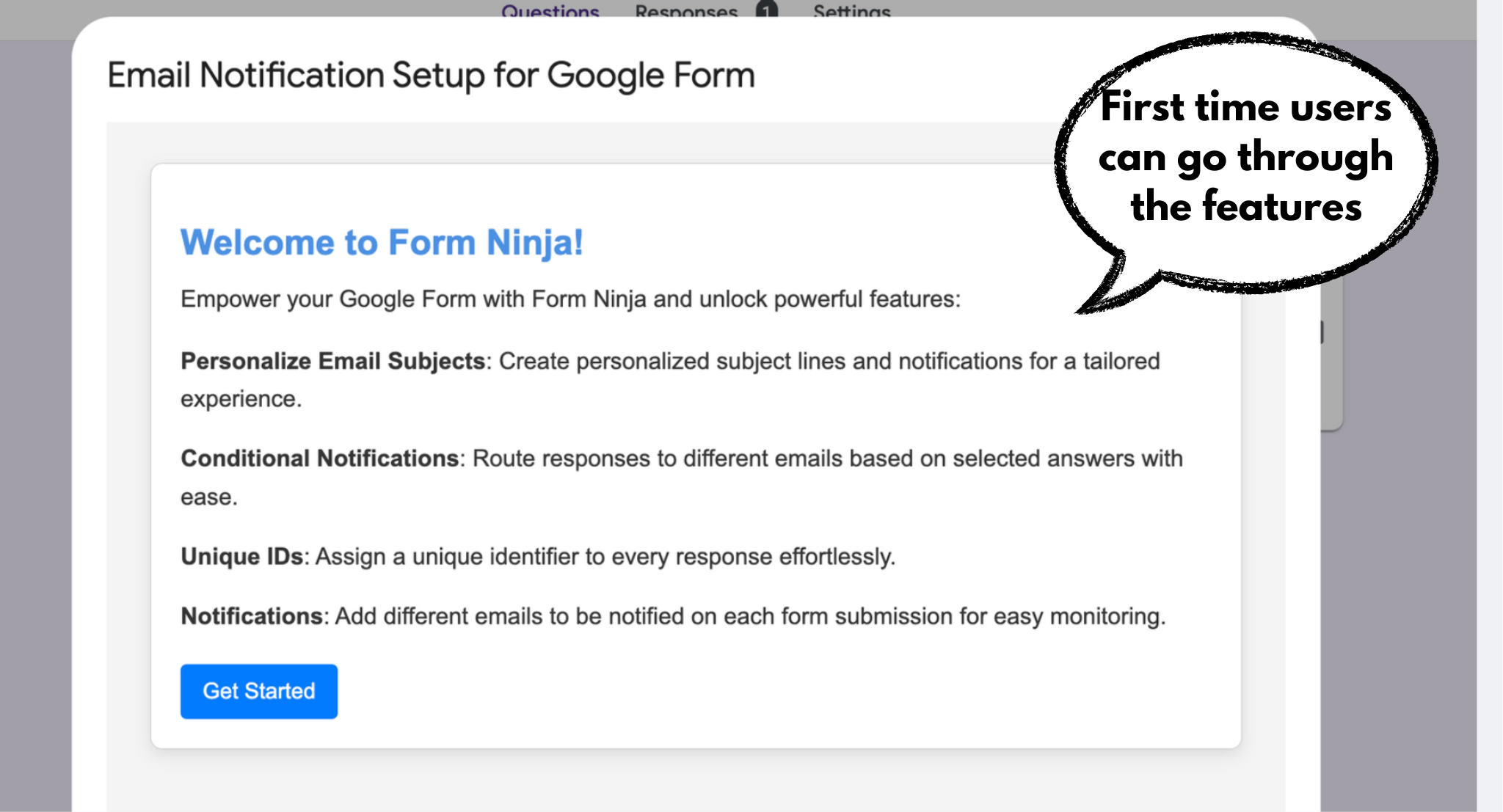Click the responses count badge
This screenshot has width=1503, height=812.
767,10
